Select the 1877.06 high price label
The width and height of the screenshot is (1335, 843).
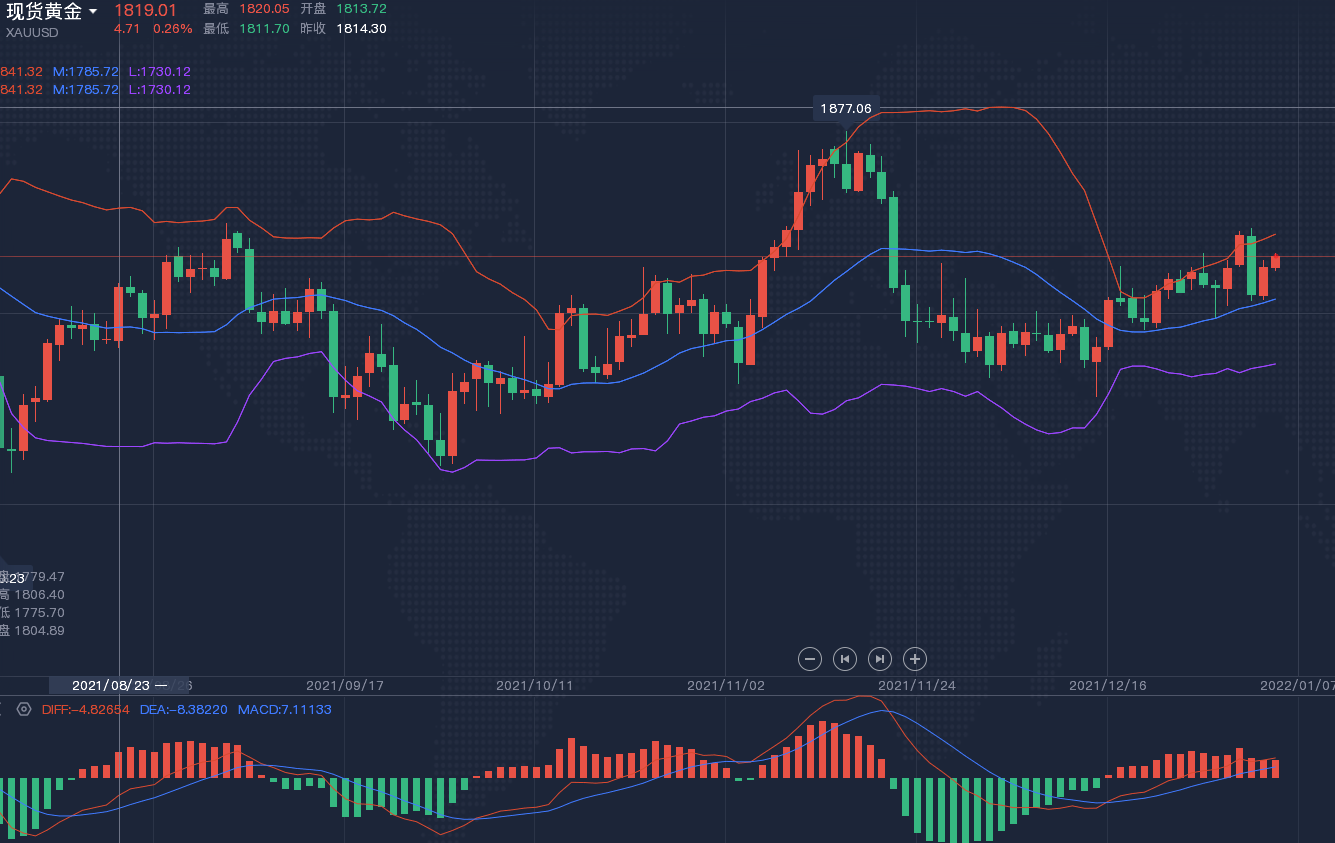click(x=845, y=108)
